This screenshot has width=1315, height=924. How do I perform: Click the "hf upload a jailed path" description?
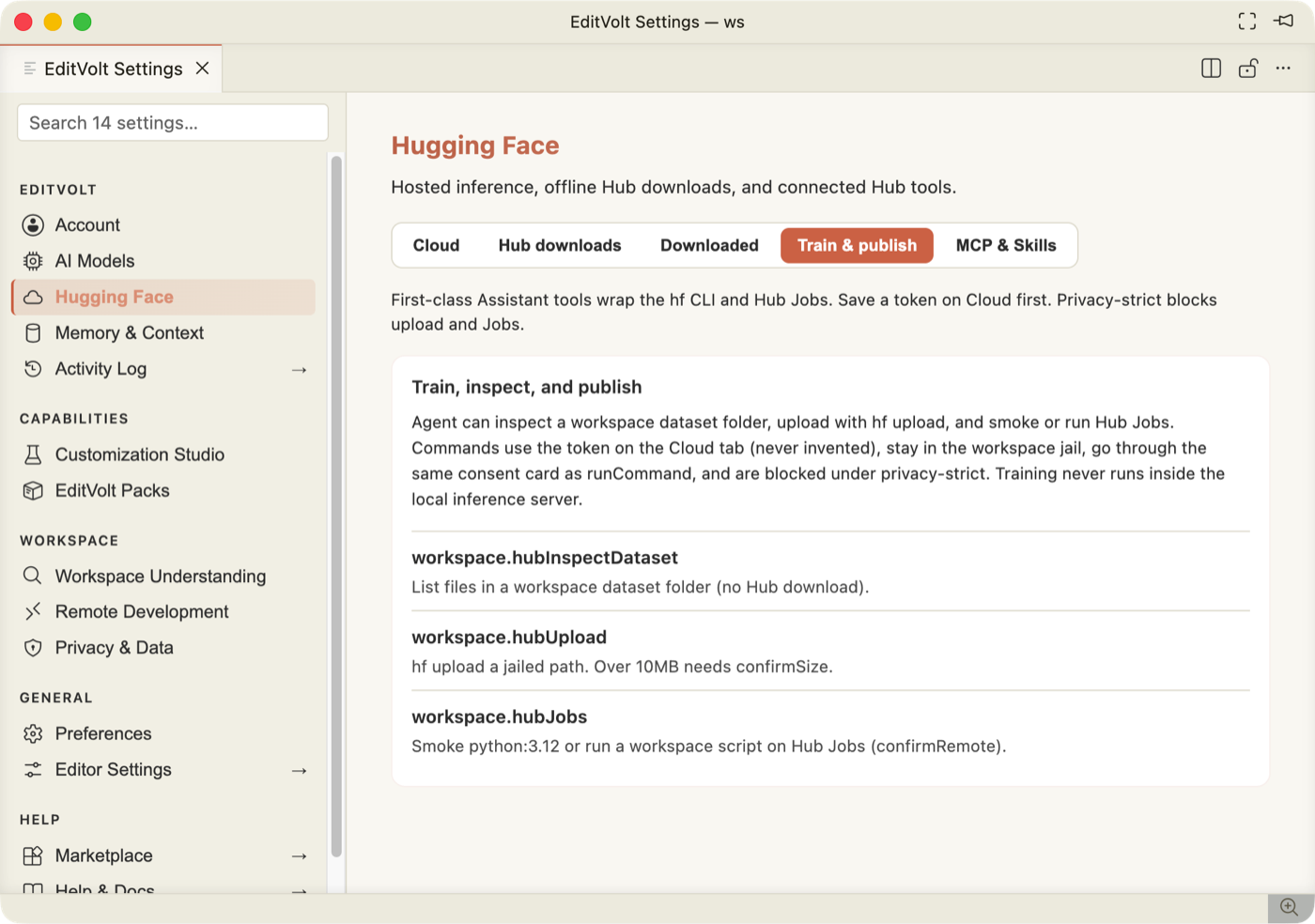(622, 667)
